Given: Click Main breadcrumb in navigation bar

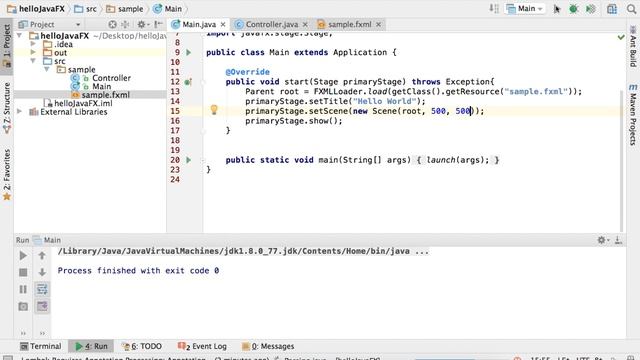Looking at the screenshot, I should tap(167, 9).
